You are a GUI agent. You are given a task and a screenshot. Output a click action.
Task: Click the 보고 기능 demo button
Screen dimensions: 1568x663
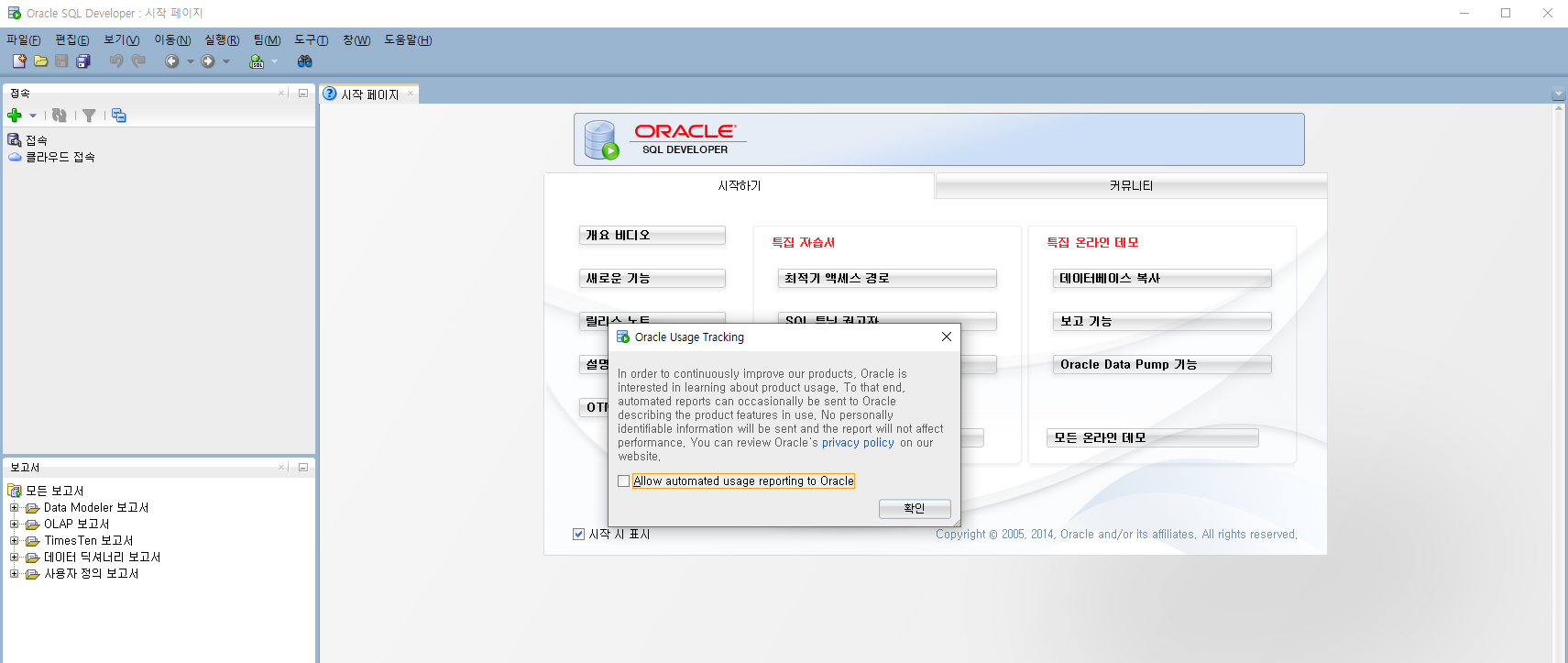coord(1162,321)
